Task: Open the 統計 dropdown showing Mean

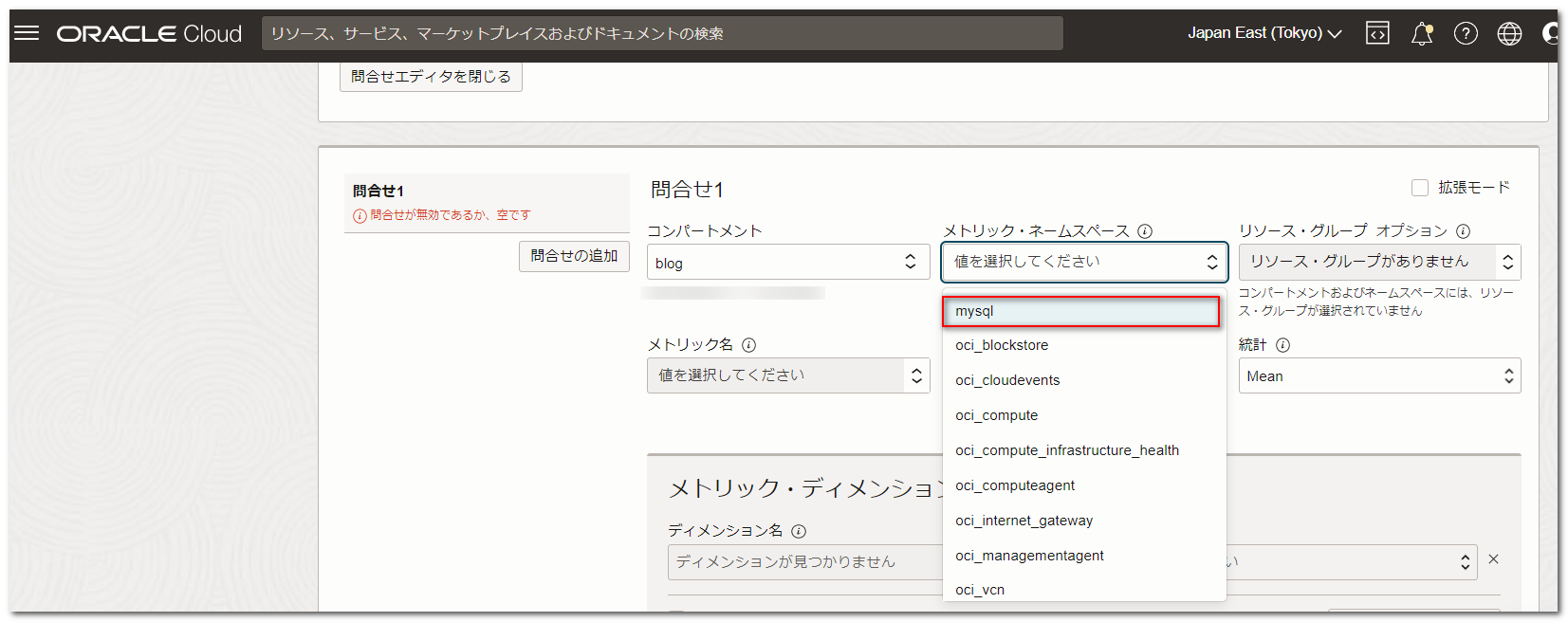Action: point(1379,375)
